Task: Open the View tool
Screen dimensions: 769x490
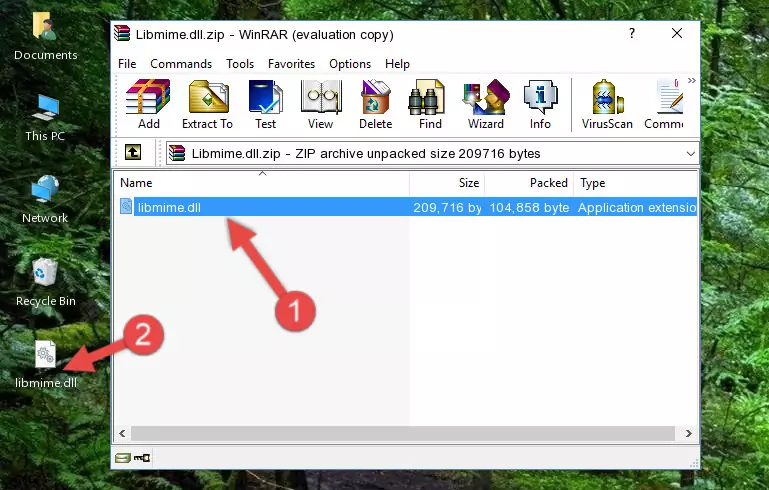Action: coord(321,104)
